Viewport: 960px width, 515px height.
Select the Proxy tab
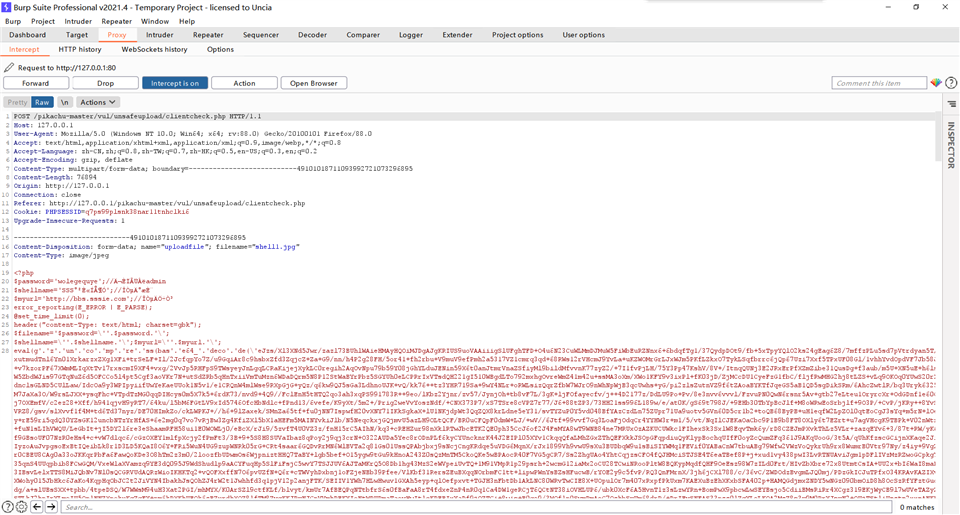(x=117, y=35)
